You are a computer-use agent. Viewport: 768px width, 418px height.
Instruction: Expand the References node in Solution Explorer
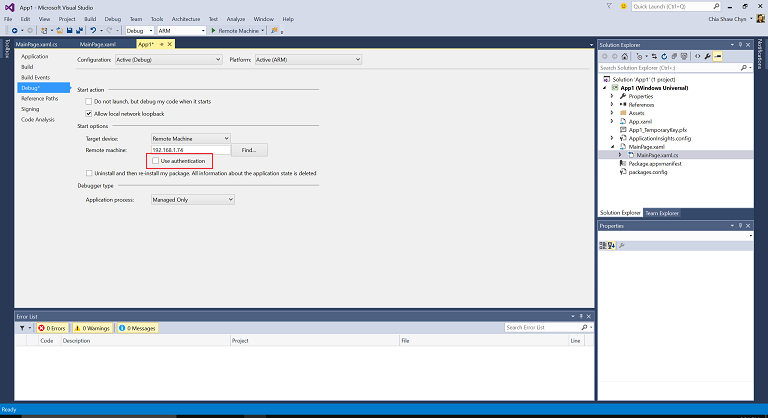coord(612,104)
